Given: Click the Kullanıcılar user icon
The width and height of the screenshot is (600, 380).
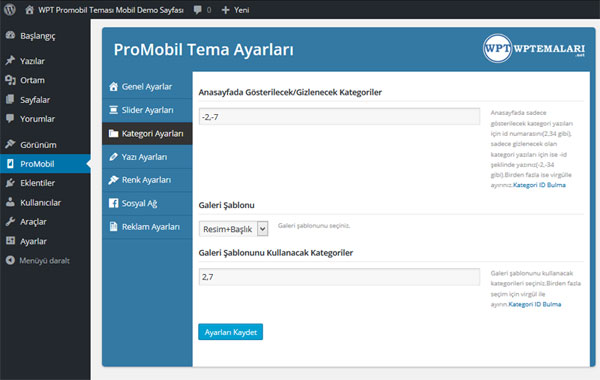Looking at the screenshot, I should (x=10, y=202).
